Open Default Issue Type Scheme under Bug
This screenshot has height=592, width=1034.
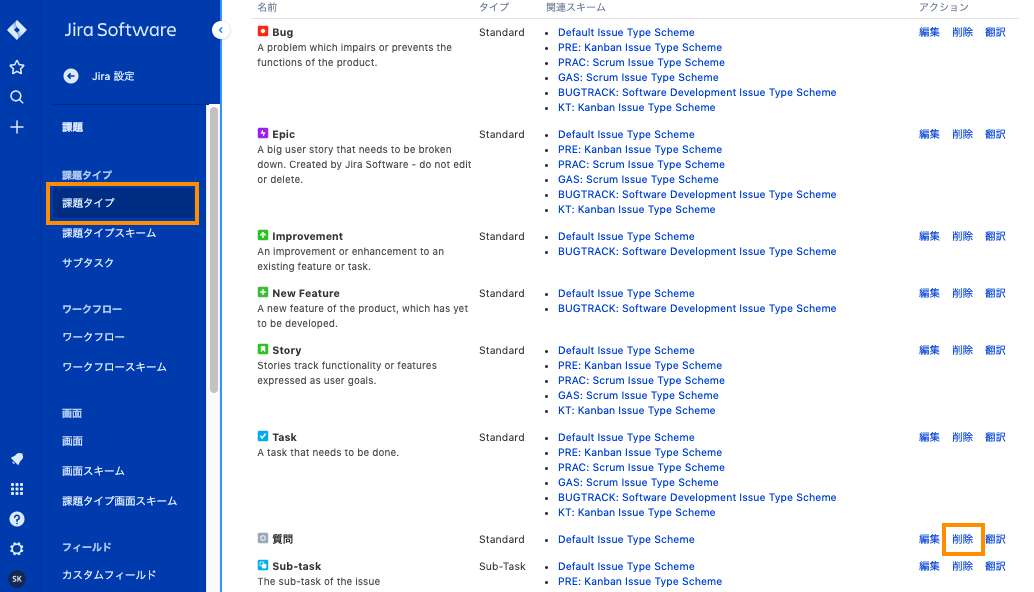pos(626,32)
